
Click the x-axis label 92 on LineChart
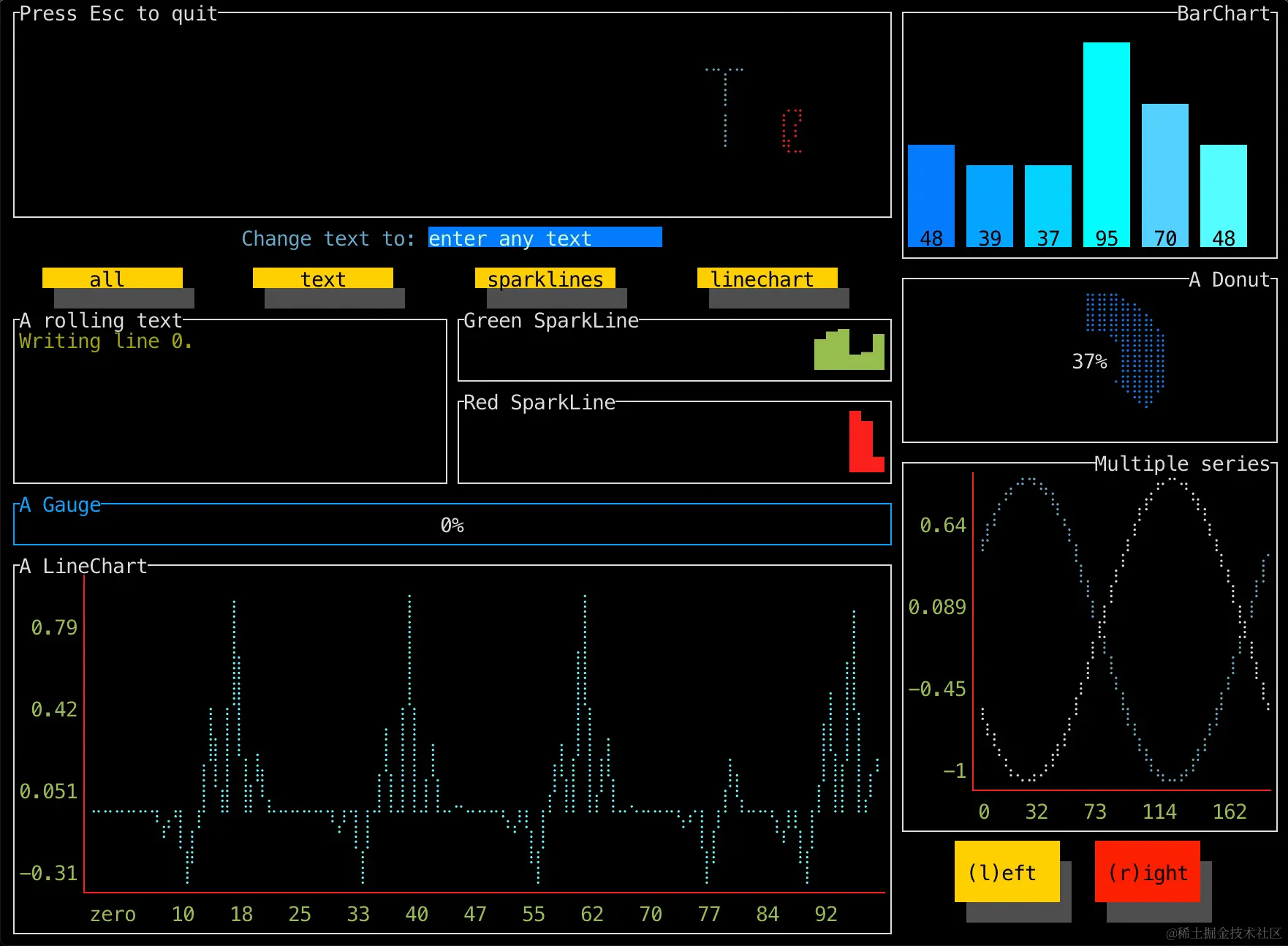point(826,914)
